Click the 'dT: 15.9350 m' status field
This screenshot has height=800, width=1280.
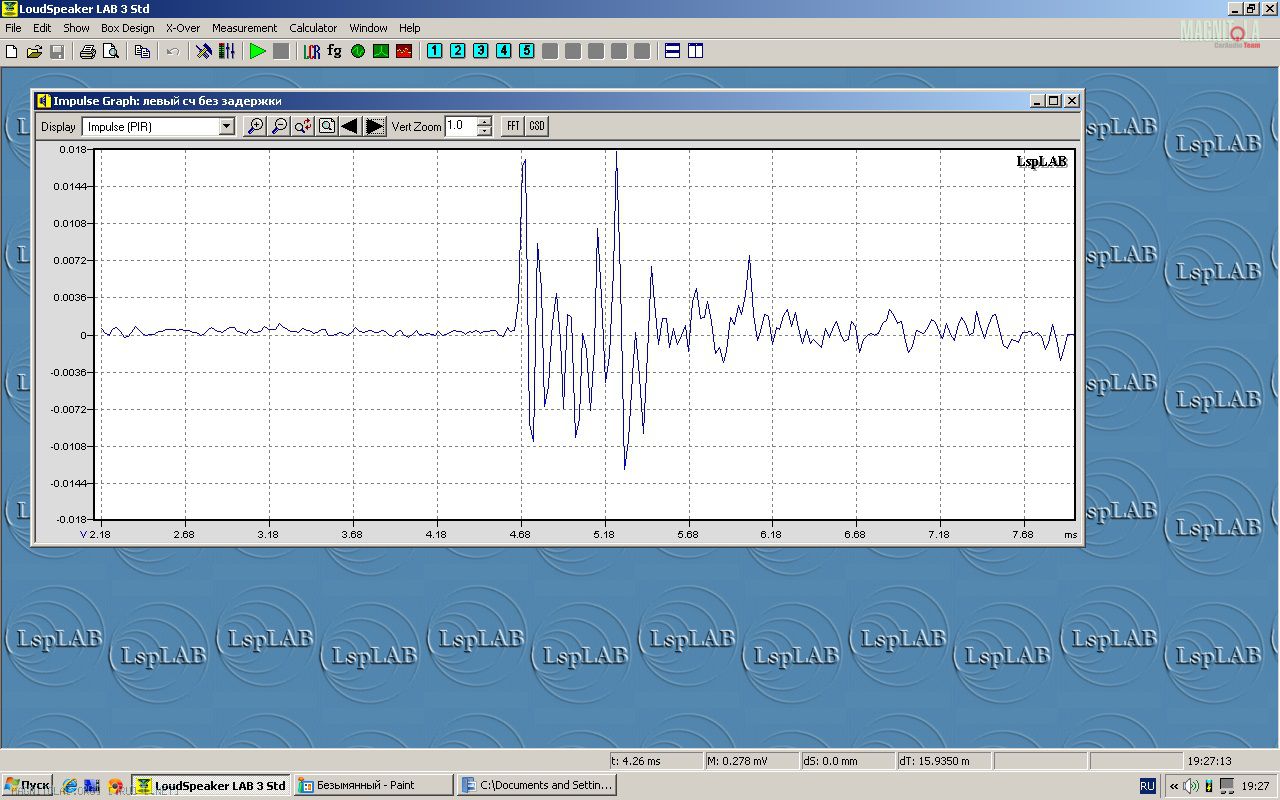coord(943,761)
